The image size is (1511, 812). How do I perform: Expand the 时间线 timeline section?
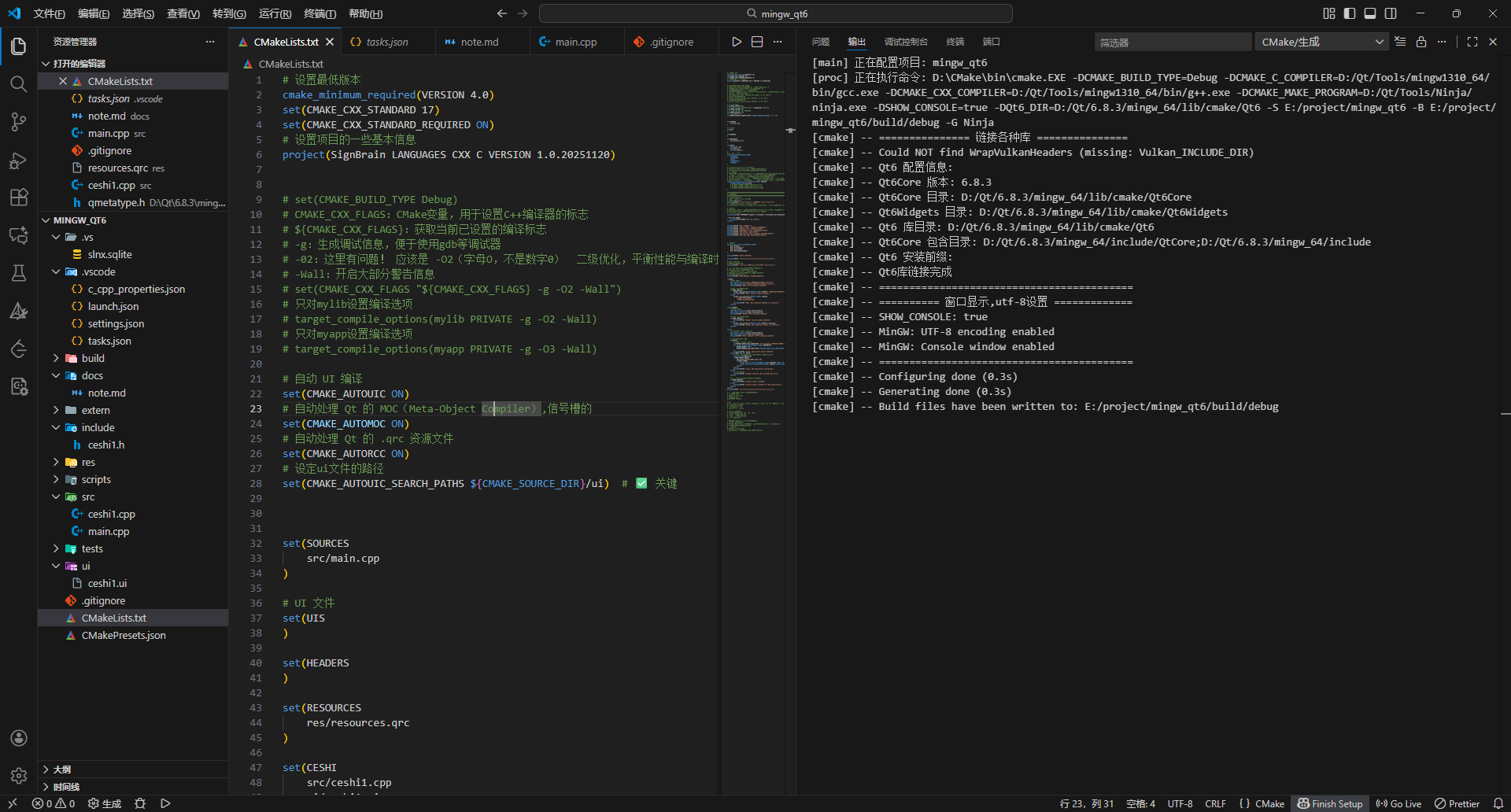coord(134,787)
